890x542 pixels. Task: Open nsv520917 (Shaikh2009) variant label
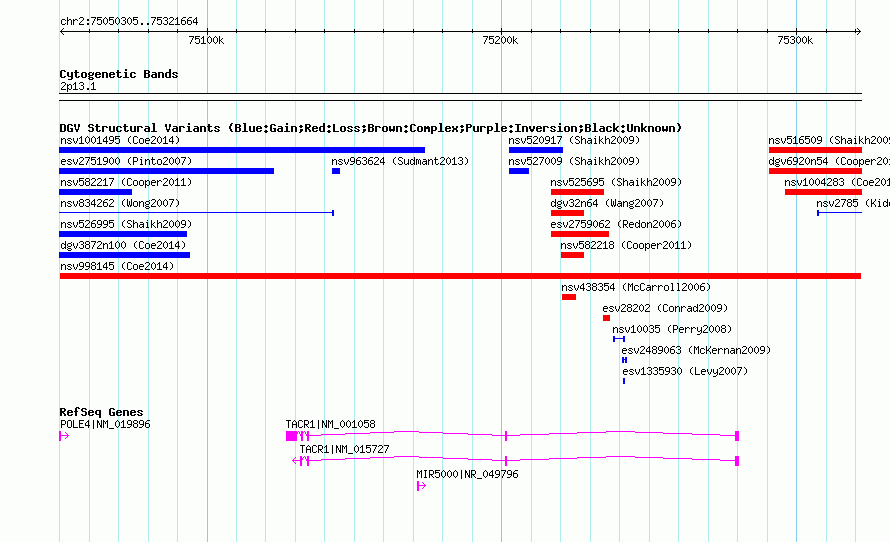pos(574,140)
